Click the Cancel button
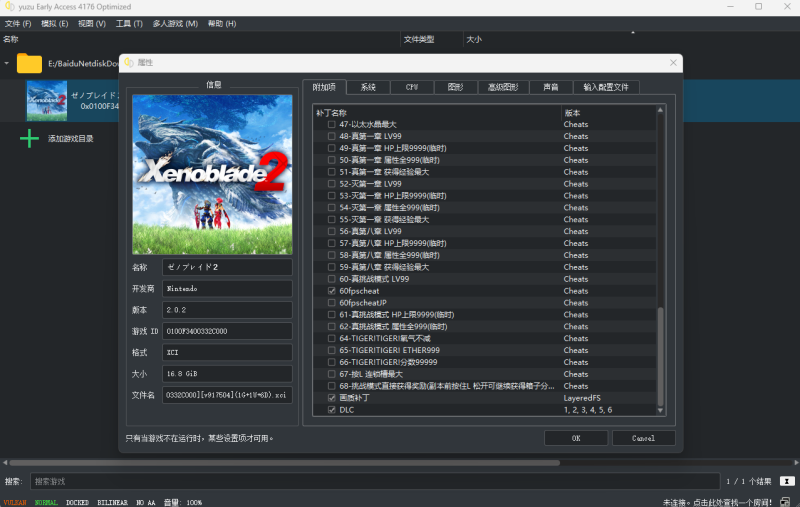The height and width of the screenshot is (507, 800). coord(643,438)
